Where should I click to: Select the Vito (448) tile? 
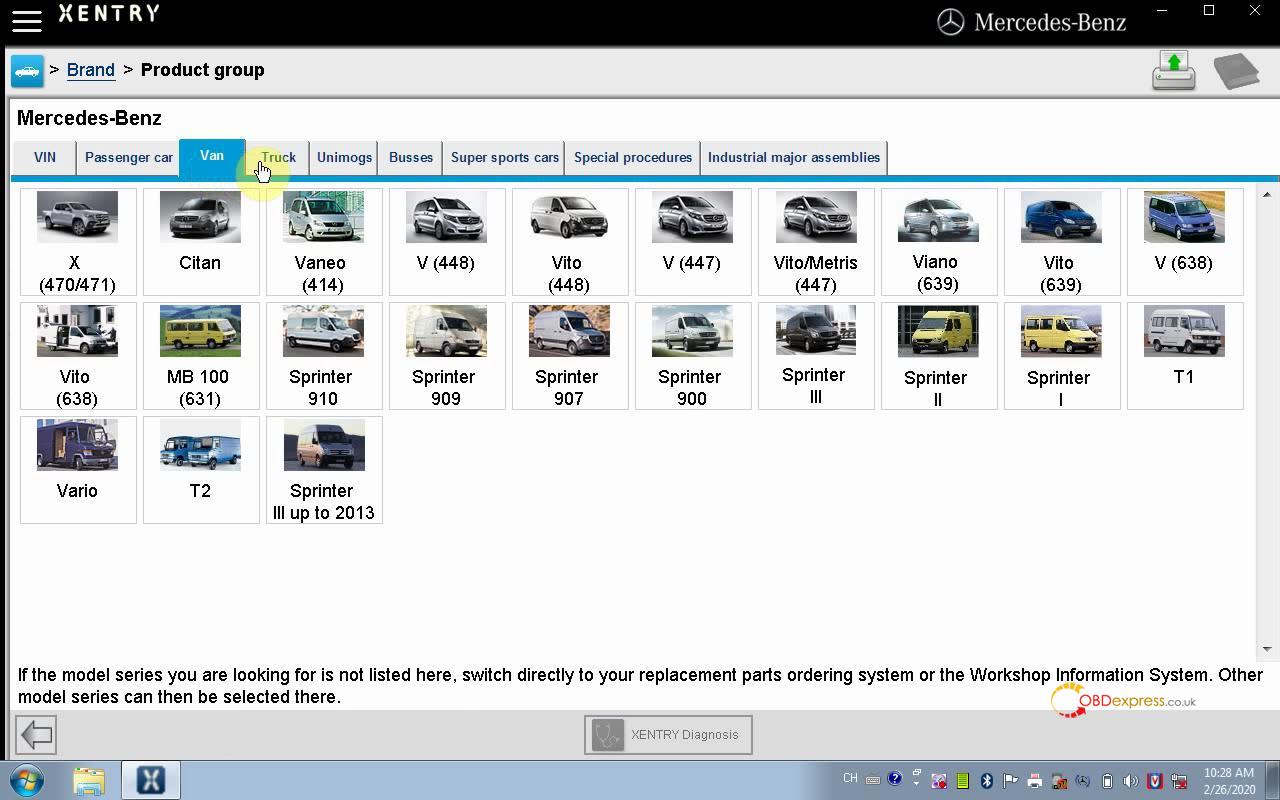570,242
